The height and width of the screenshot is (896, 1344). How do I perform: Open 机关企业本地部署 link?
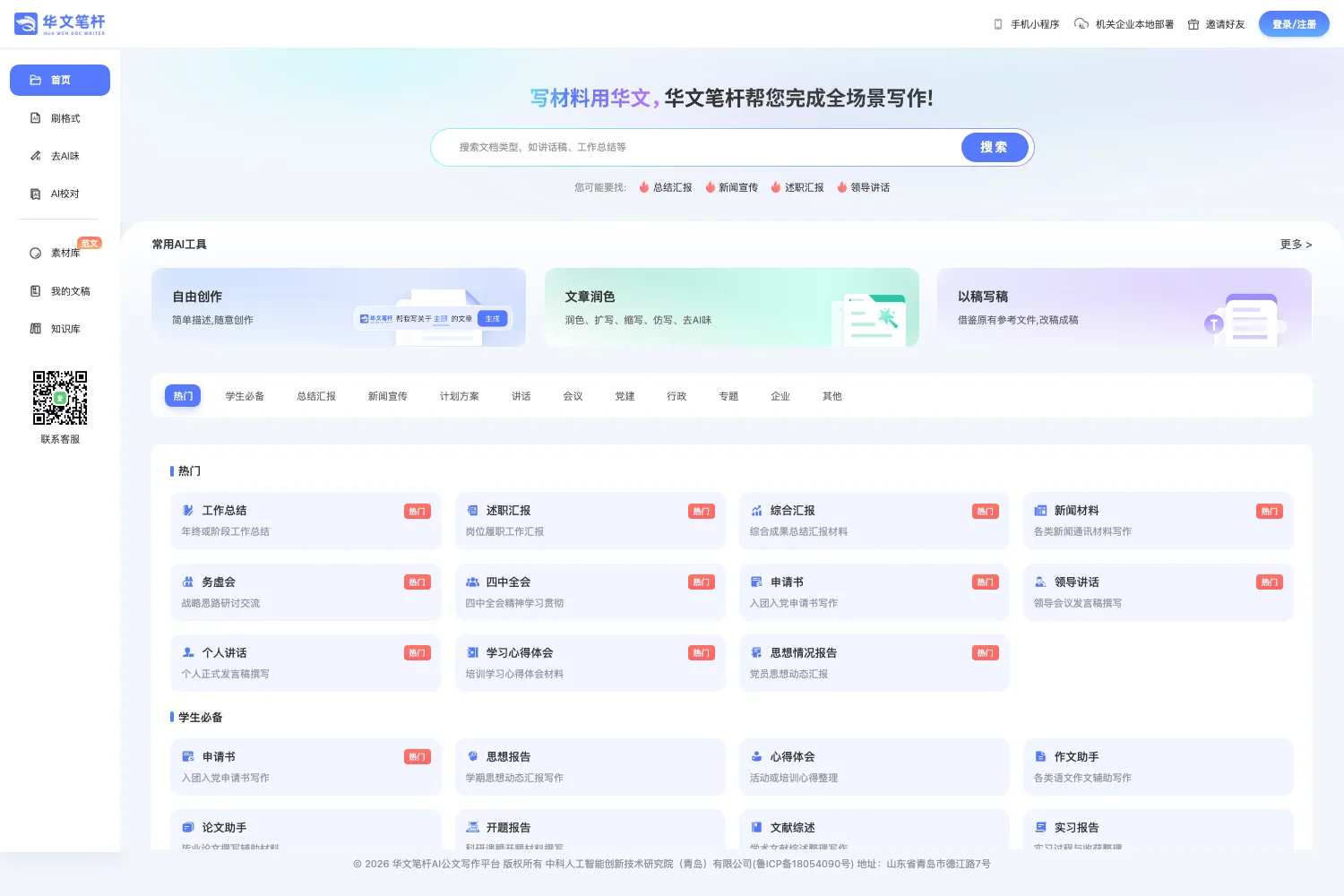tap(1124, 24)
